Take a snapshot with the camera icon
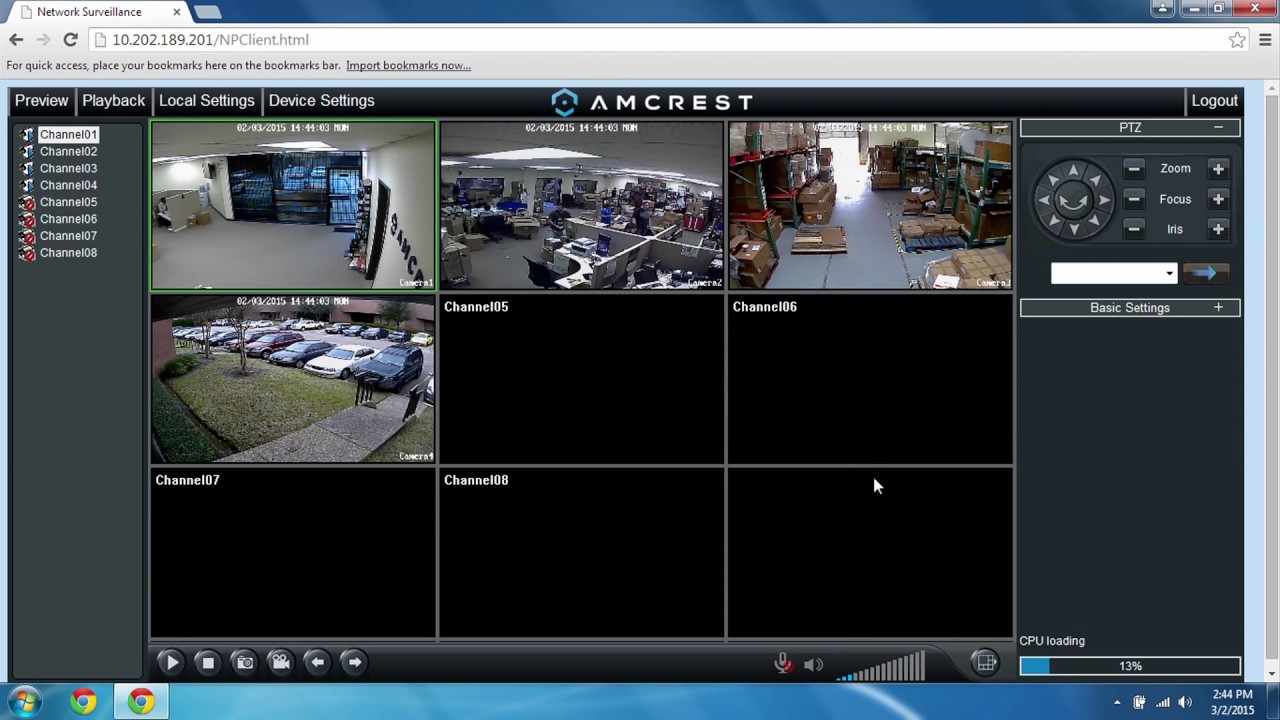Image resolution: width=1280 pixels, height=720 pixels. pos(244,662)
